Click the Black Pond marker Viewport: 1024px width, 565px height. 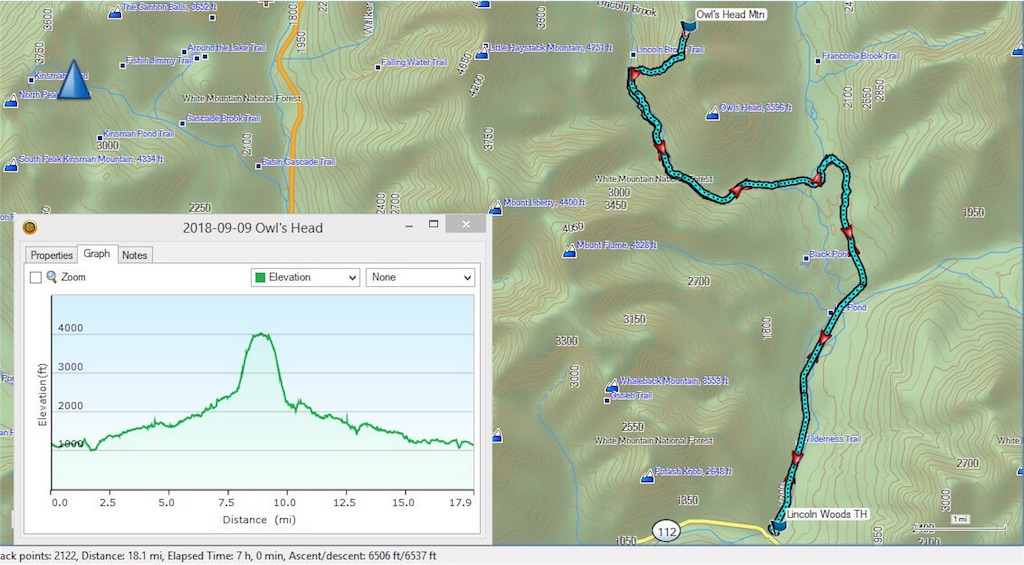[x=806, y=259]
